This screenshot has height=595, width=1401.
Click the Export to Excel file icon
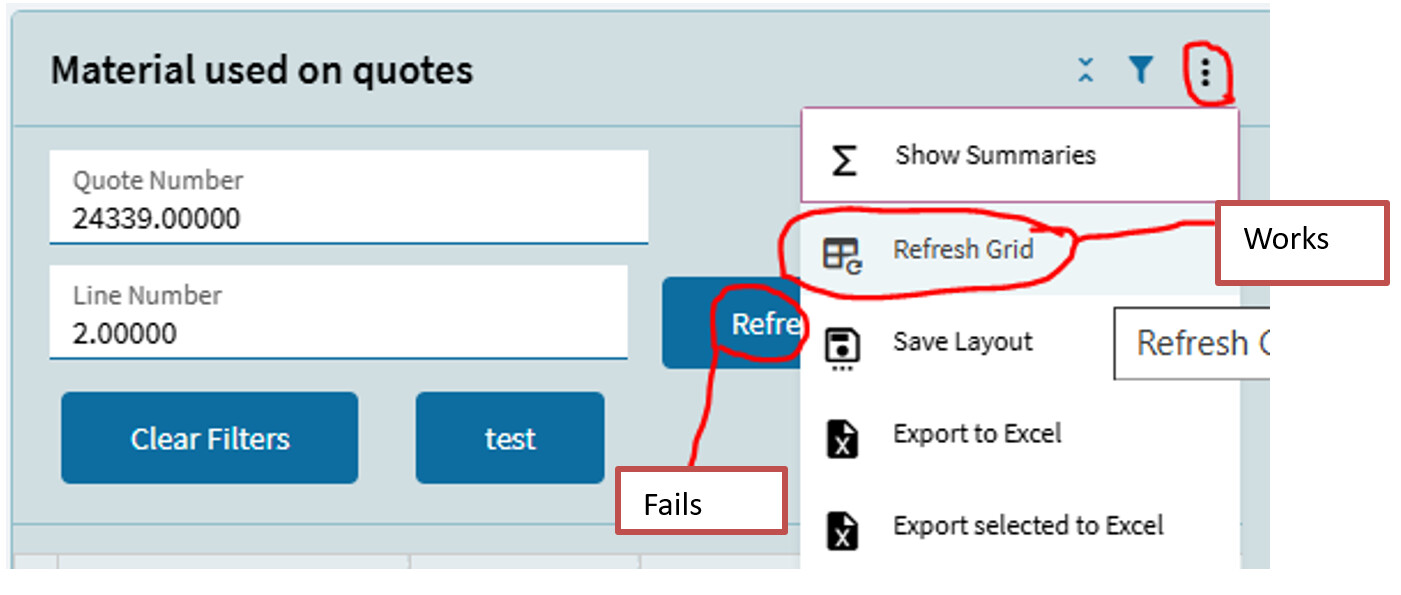pyautogui.click(x=842, y=438)
